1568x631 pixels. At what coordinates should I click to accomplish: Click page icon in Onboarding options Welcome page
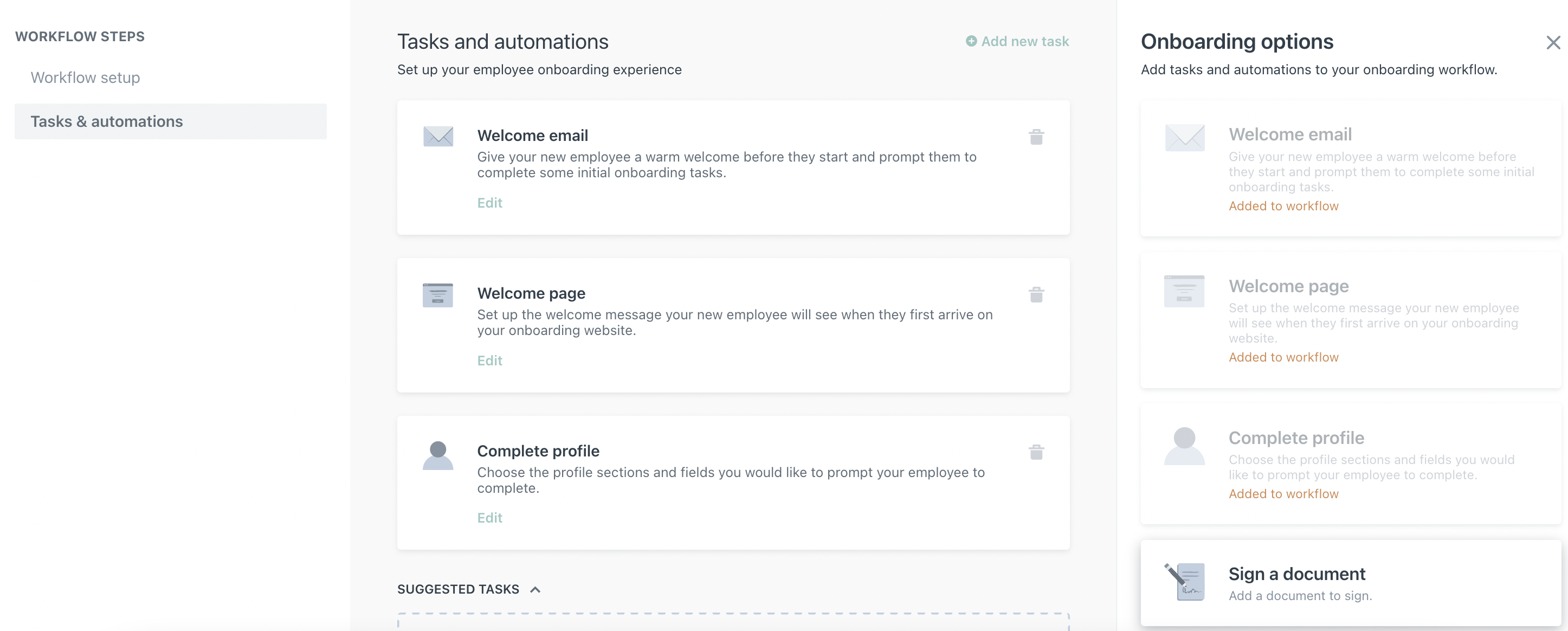pos(1184,291)
